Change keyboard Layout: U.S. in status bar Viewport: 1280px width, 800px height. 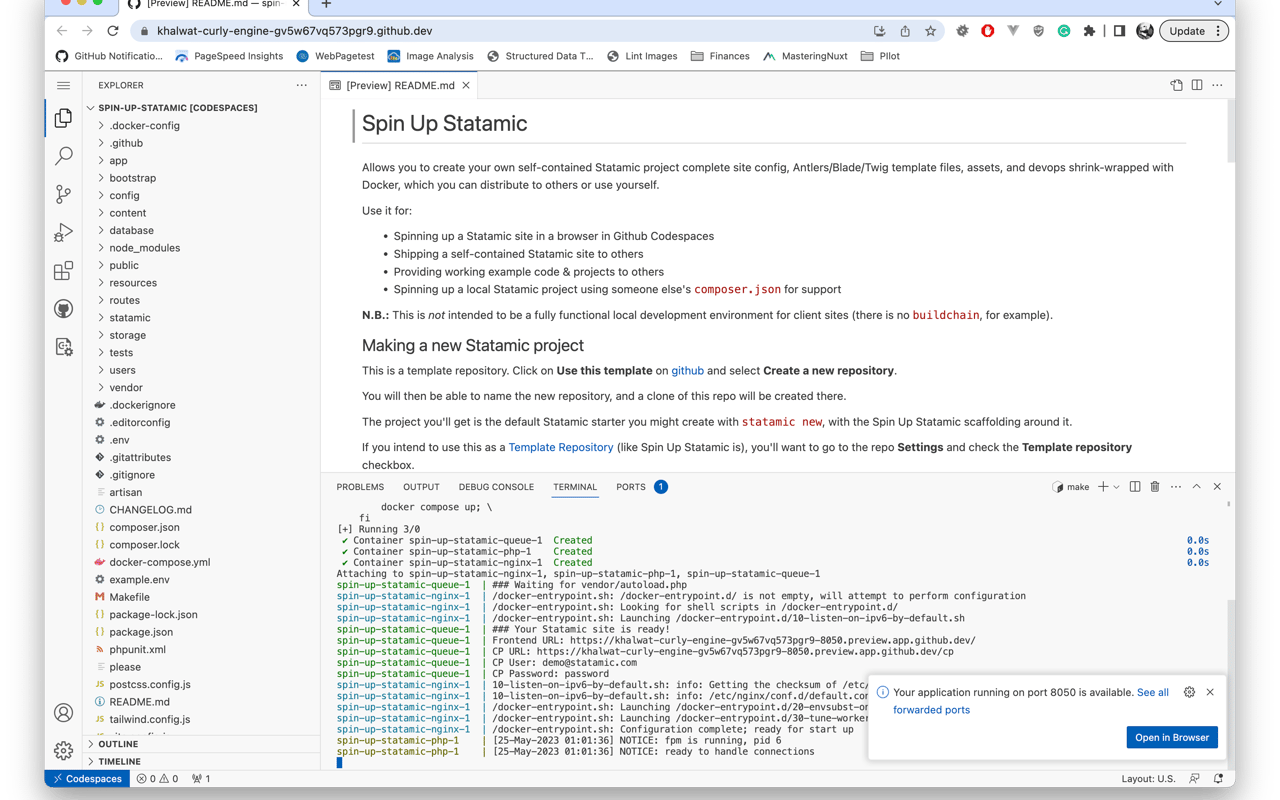1148,779
